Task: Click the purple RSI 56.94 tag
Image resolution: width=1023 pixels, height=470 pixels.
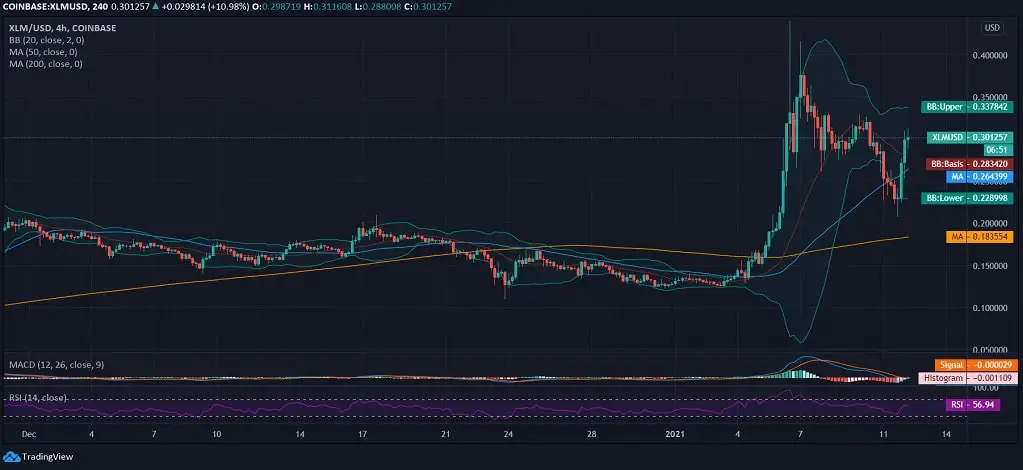Action: point(966,405)
